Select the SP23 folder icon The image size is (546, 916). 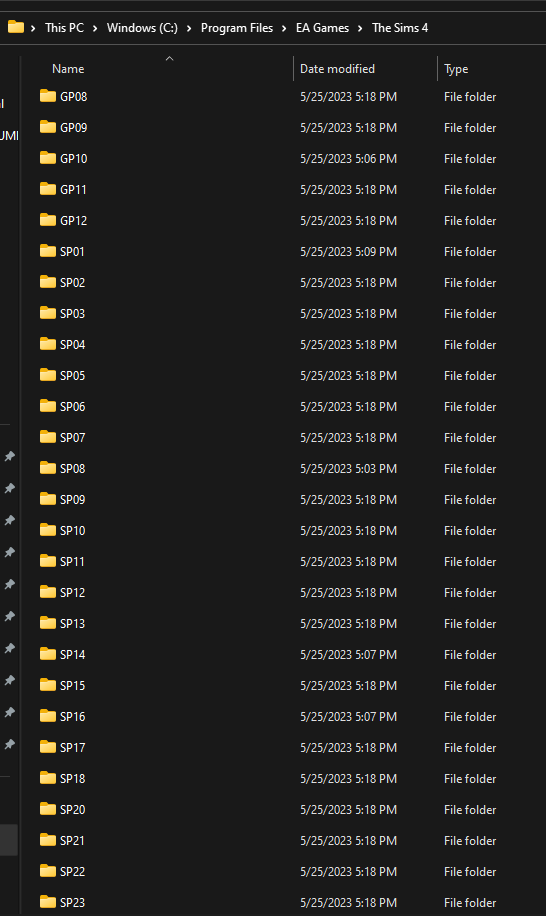48,901
